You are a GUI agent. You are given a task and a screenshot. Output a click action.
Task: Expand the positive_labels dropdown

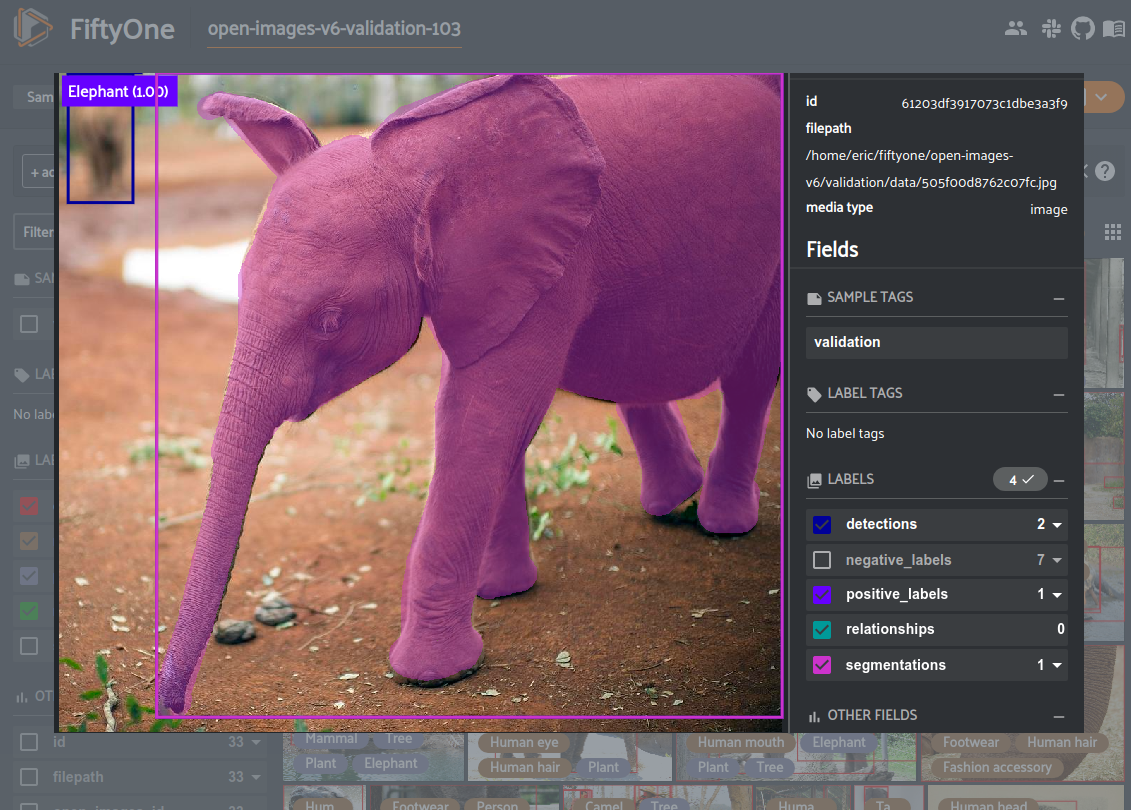tap(1055, 594)
